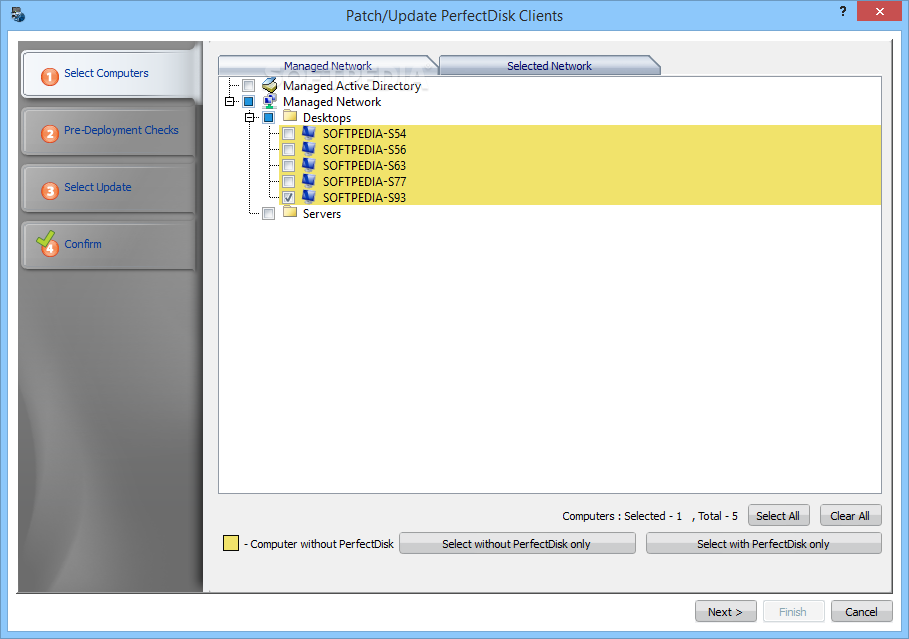Select the SOFTPEDIA-S54 row text
Screen dimensions: 909x639
pyautogui.click(x=364, y=133)
